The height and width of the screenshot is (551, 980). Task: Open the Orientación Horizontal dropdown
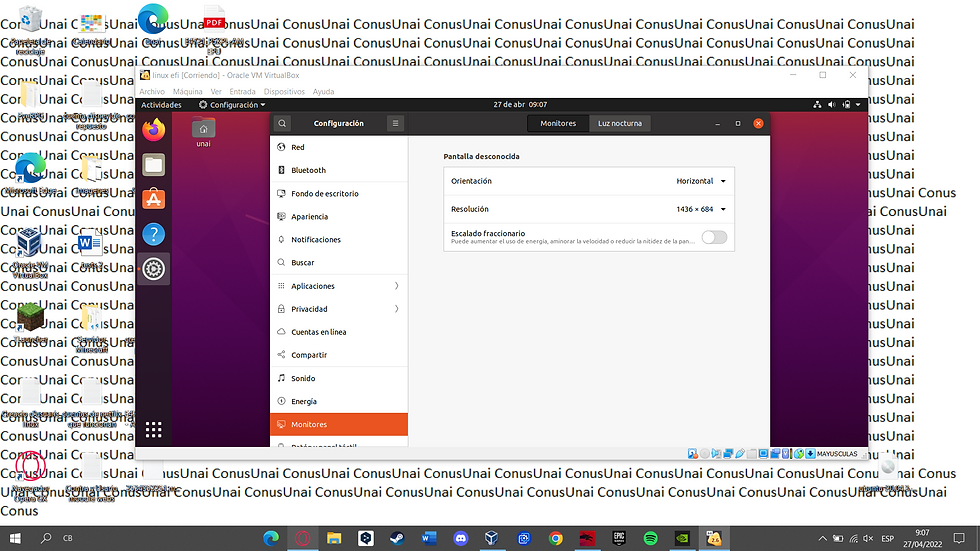pos(701,181)
